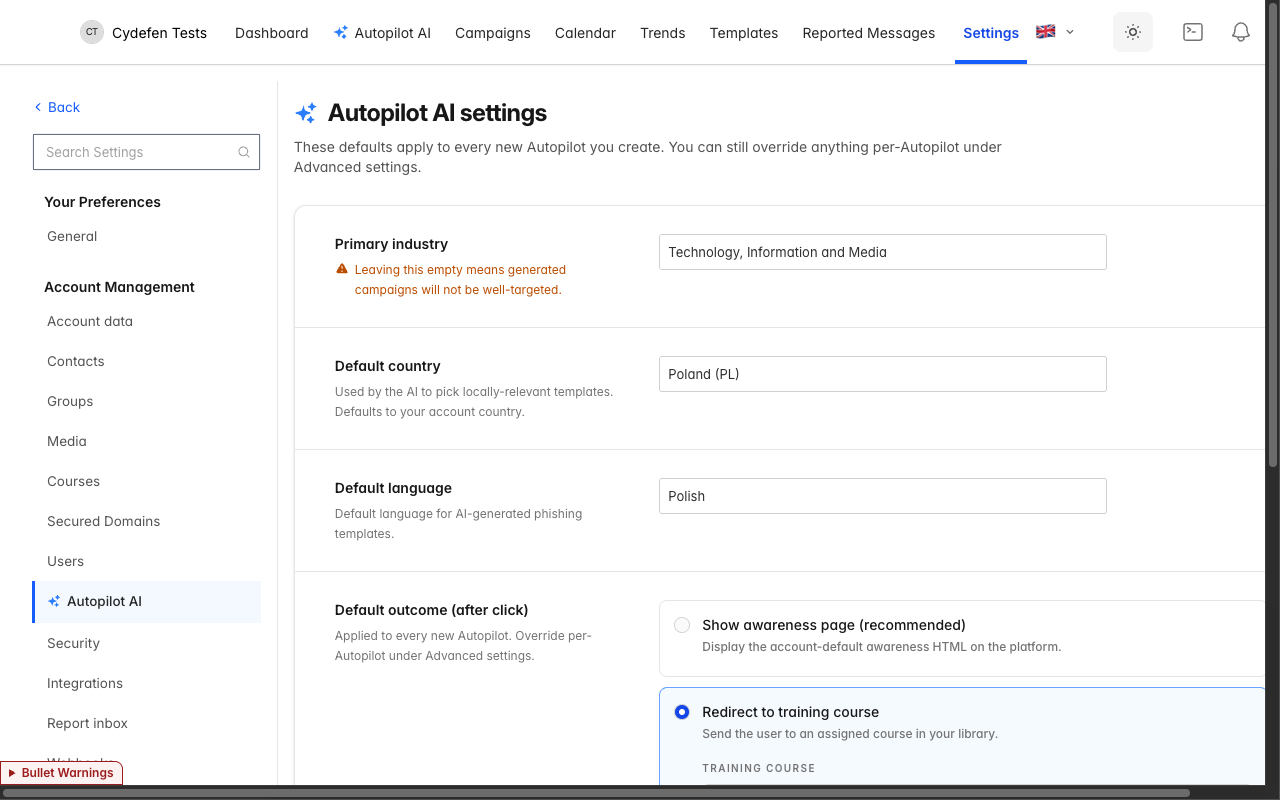
Task: Click the sparkle icon beside Autopilot AI settings heading
Action: [306, 113]
